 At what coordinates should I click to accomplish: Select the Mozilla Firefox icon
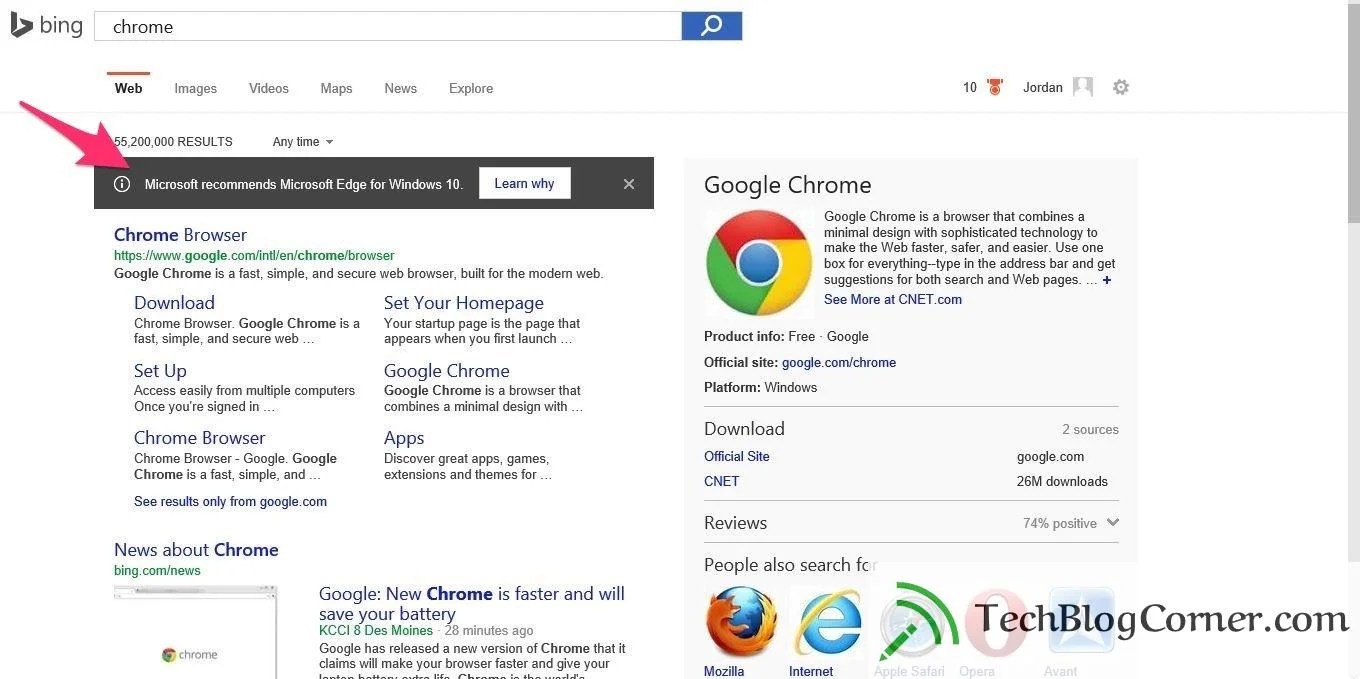(x=741, y=622)
